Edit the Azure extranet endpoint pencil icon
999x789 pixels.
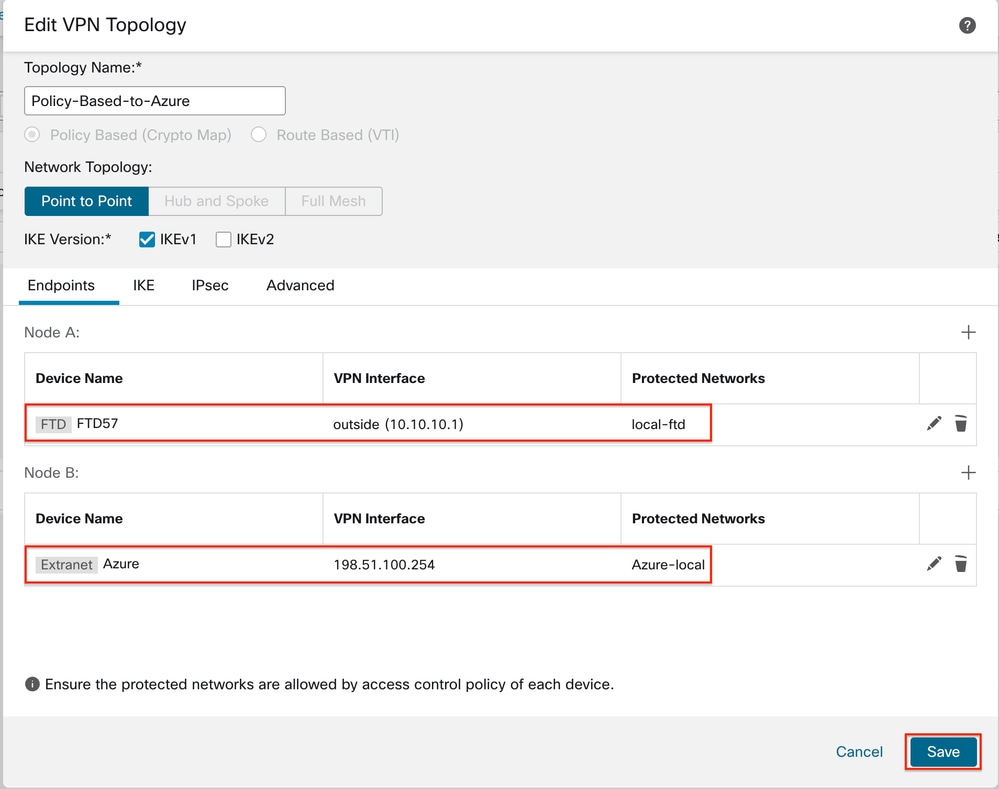pos(934,563)
